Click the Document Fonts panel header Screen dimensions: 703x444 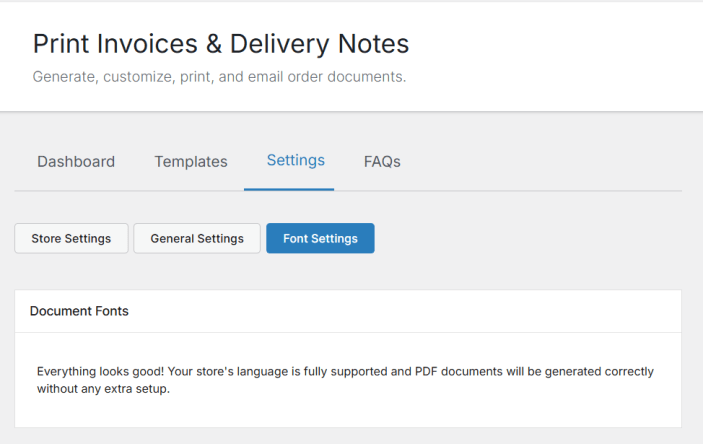tap(80, 311)
